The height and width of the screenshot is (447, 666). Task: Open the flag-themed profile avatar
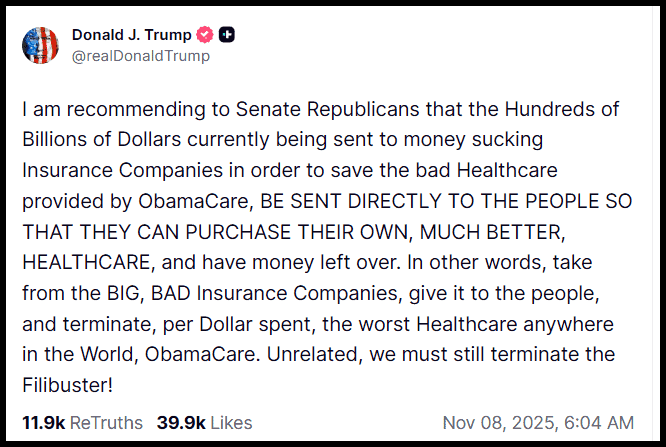(x=43, y=44)
